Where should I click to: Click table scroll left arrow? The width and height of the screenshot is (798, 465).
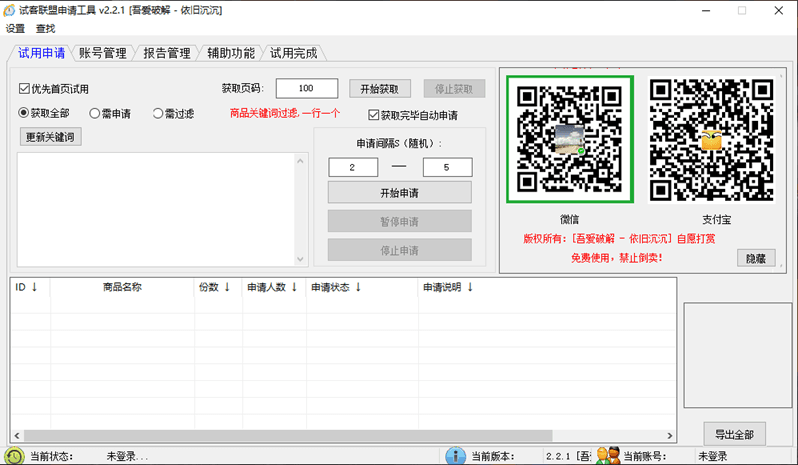tap(17, 435)
